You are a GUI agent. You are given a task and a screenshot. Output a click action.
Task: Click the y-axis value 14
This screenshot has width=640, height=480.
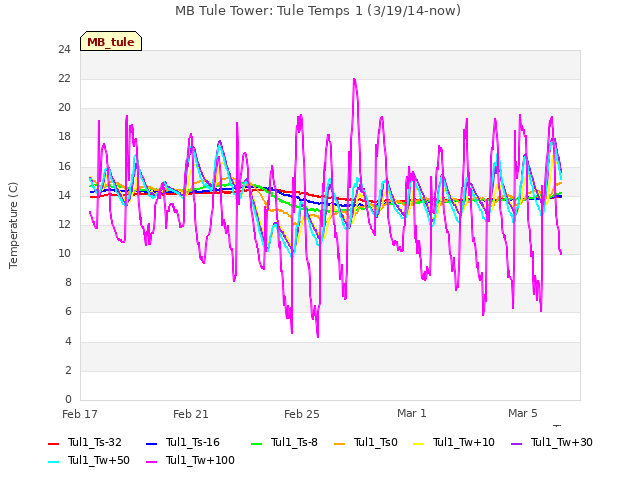pyautogui.click(x=64, y=195)
